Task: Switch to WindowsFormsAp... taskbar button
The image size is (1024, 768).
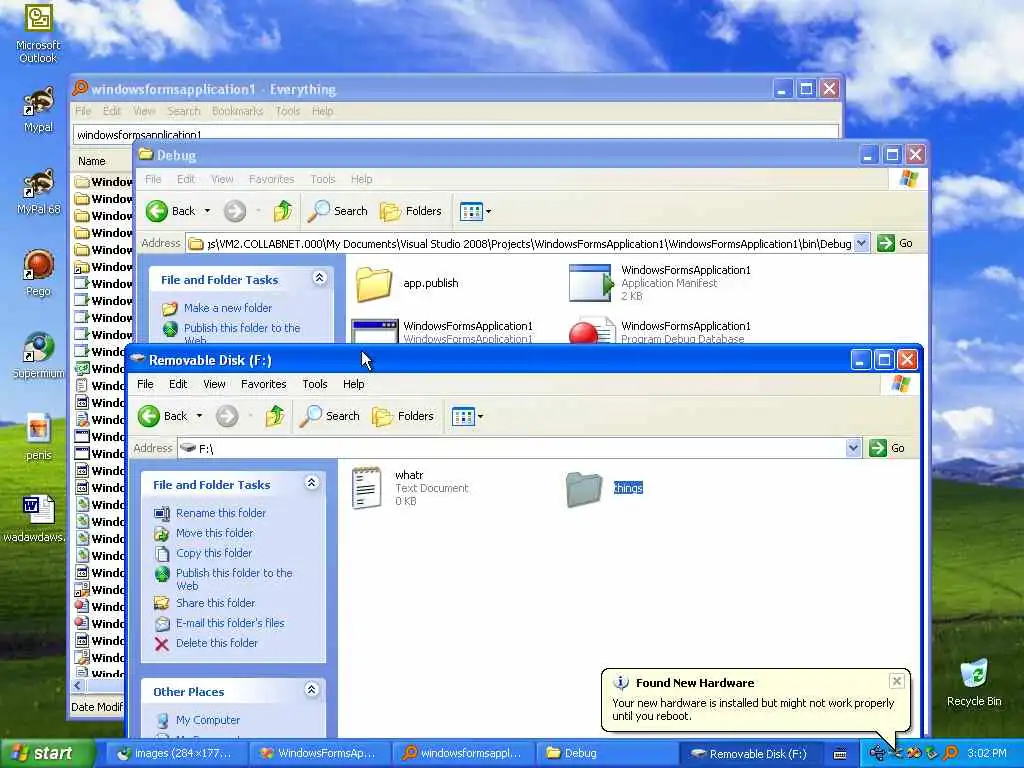Action: (x=319, y=754)
